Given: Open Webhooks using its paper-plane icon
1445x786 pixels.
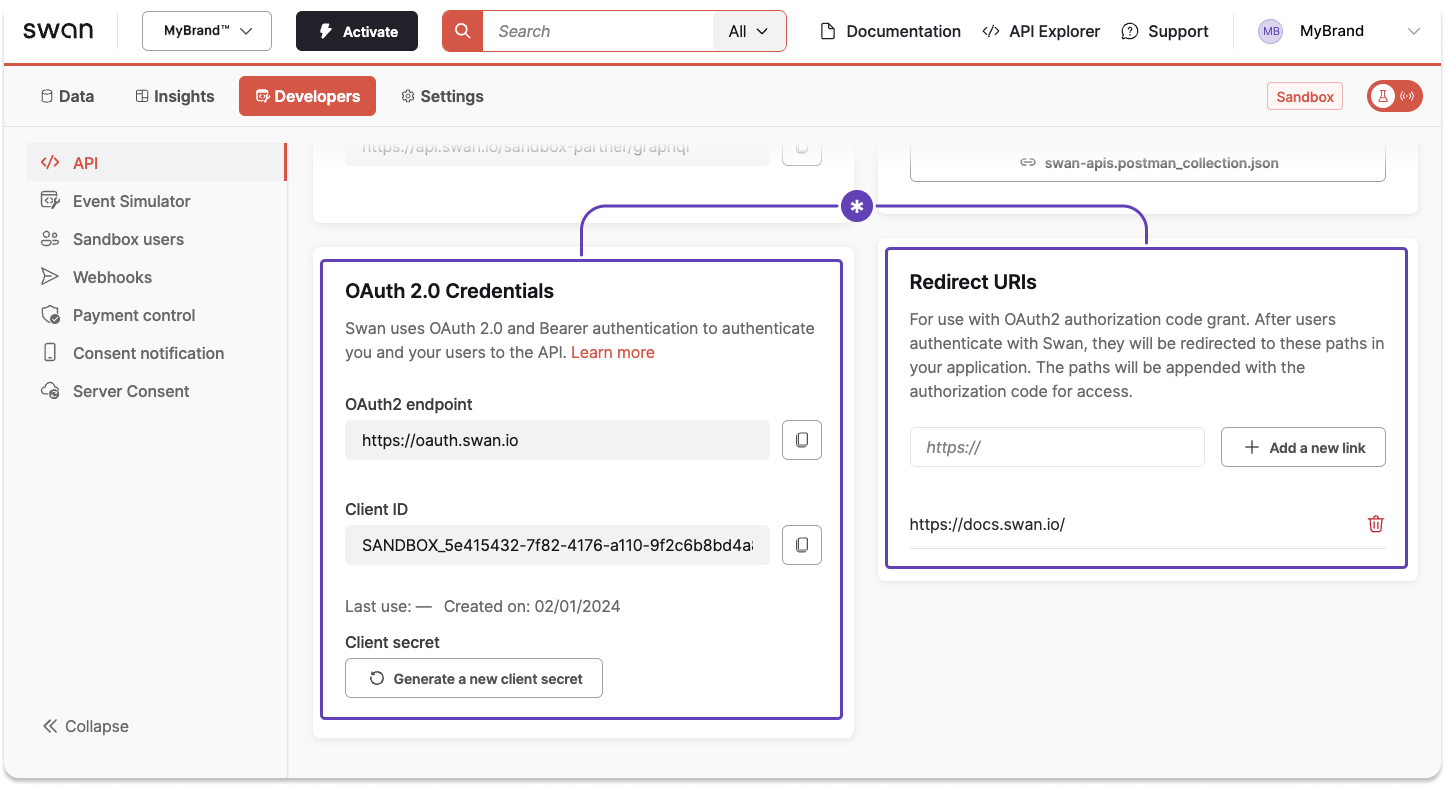Looking at the screenshot, I should 51,277.
